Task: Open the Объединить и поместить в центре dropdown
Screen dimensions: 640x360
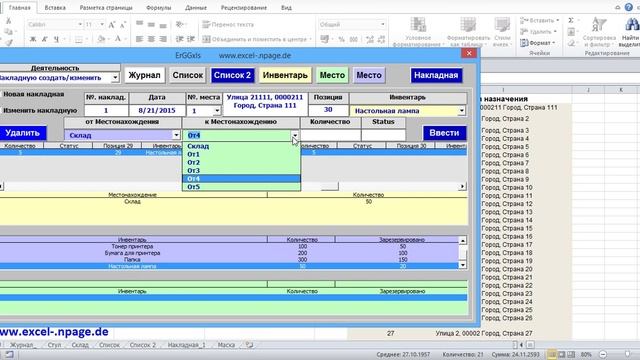Action: pos(311,40)
